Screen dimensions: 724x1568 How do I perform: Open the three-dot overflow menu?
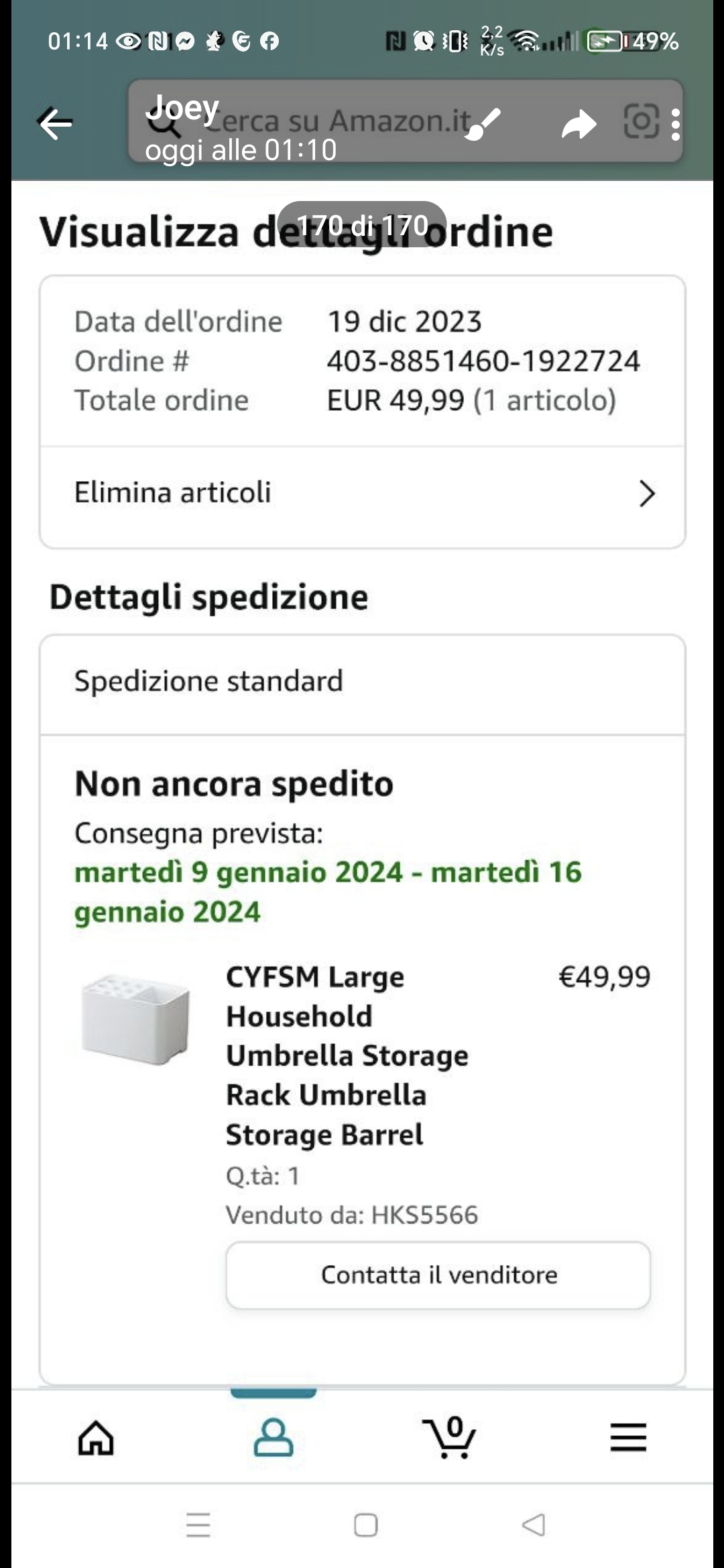[x=675, y=125]
